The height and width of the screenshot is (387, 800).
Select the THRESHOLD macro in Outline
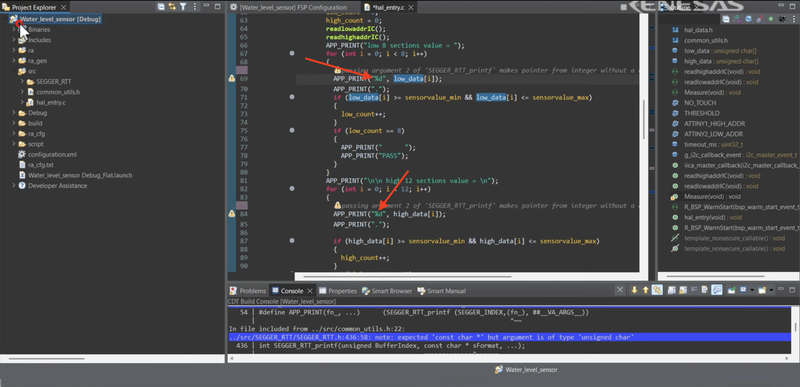(x=696, y=113)
